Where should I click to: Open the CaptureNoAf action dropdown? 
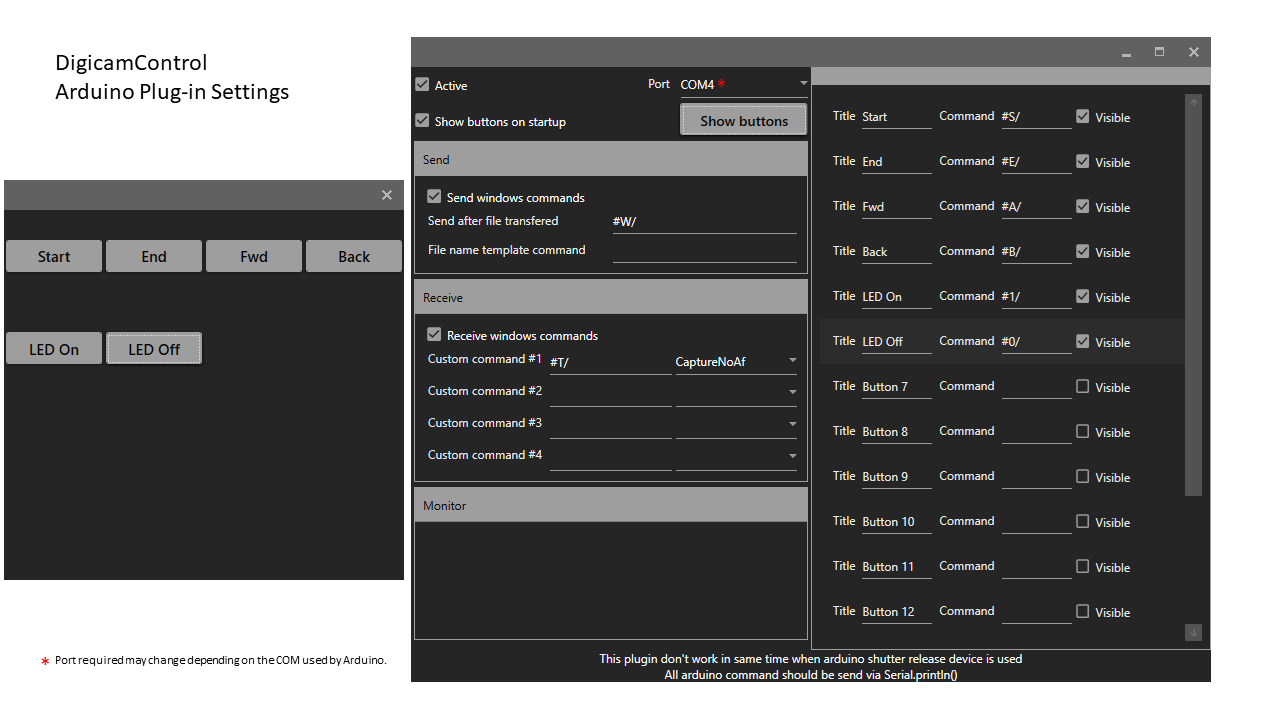792,362
